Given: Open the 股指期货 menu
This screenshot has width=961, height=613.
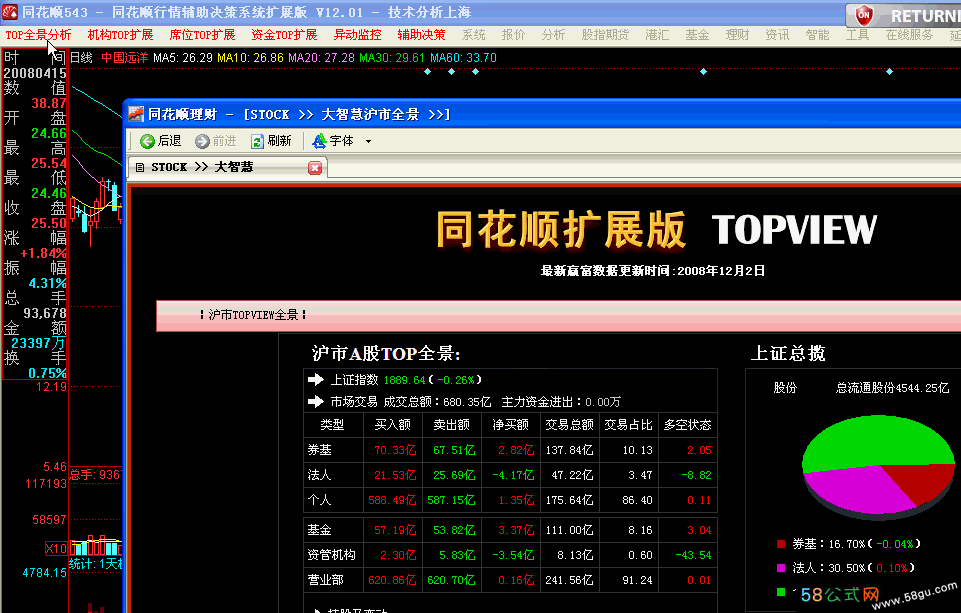Looking at the screenshot, I should (606, 35).
